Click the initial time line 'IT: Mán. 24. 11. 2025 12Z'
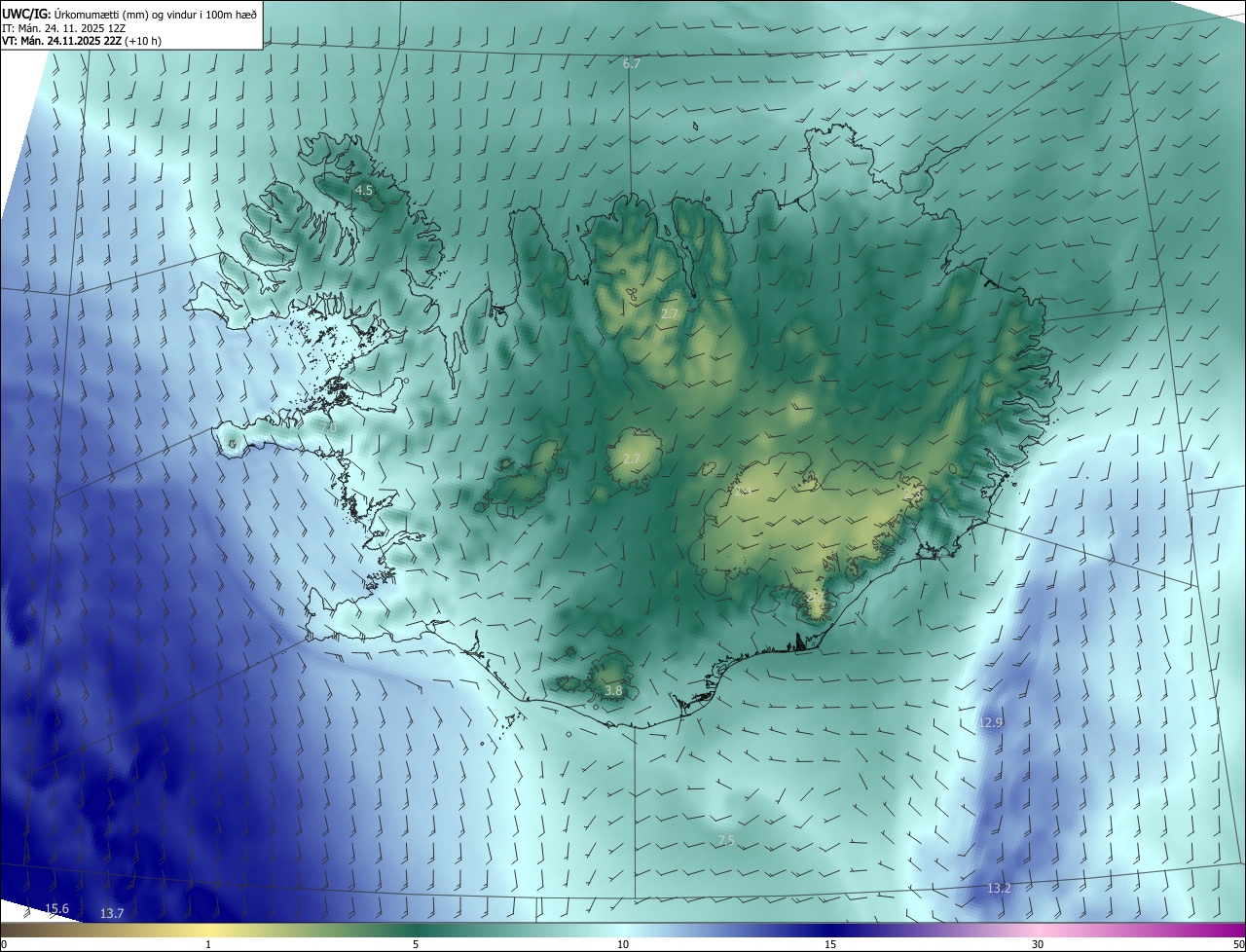The width and height of the screenshot is (1246, 952). coord(66,28)
